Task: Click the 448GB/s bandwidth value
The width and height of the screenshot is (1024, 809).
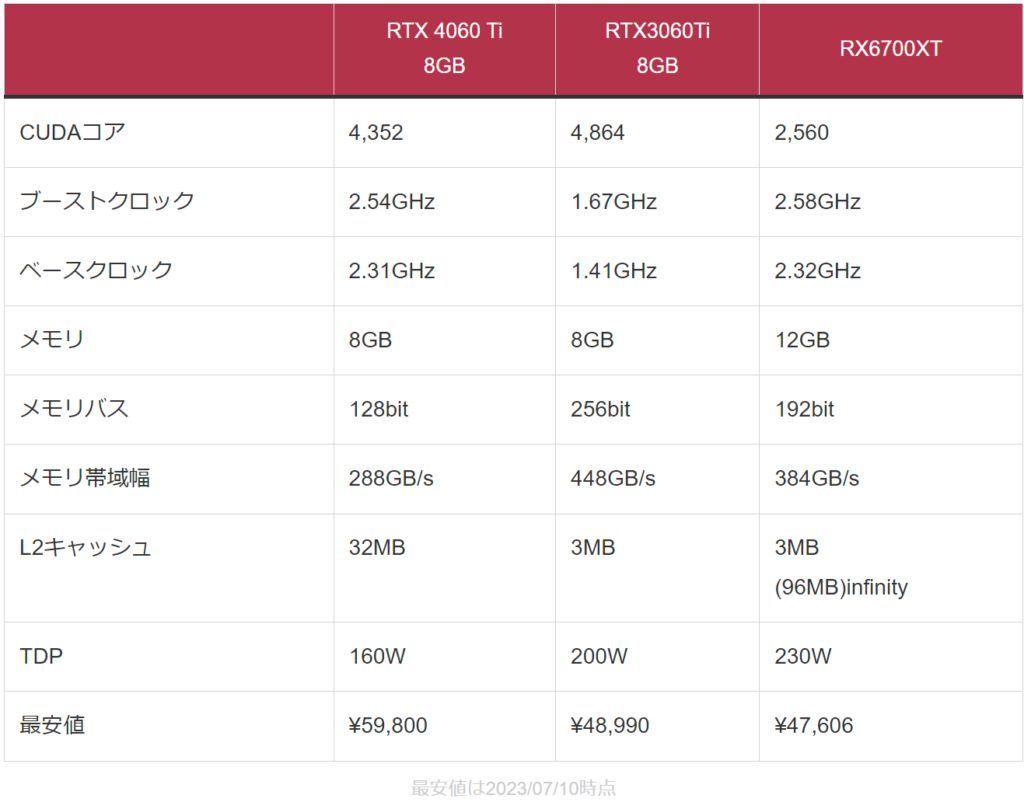Action: pyautogui.click(x=613, y=478)
